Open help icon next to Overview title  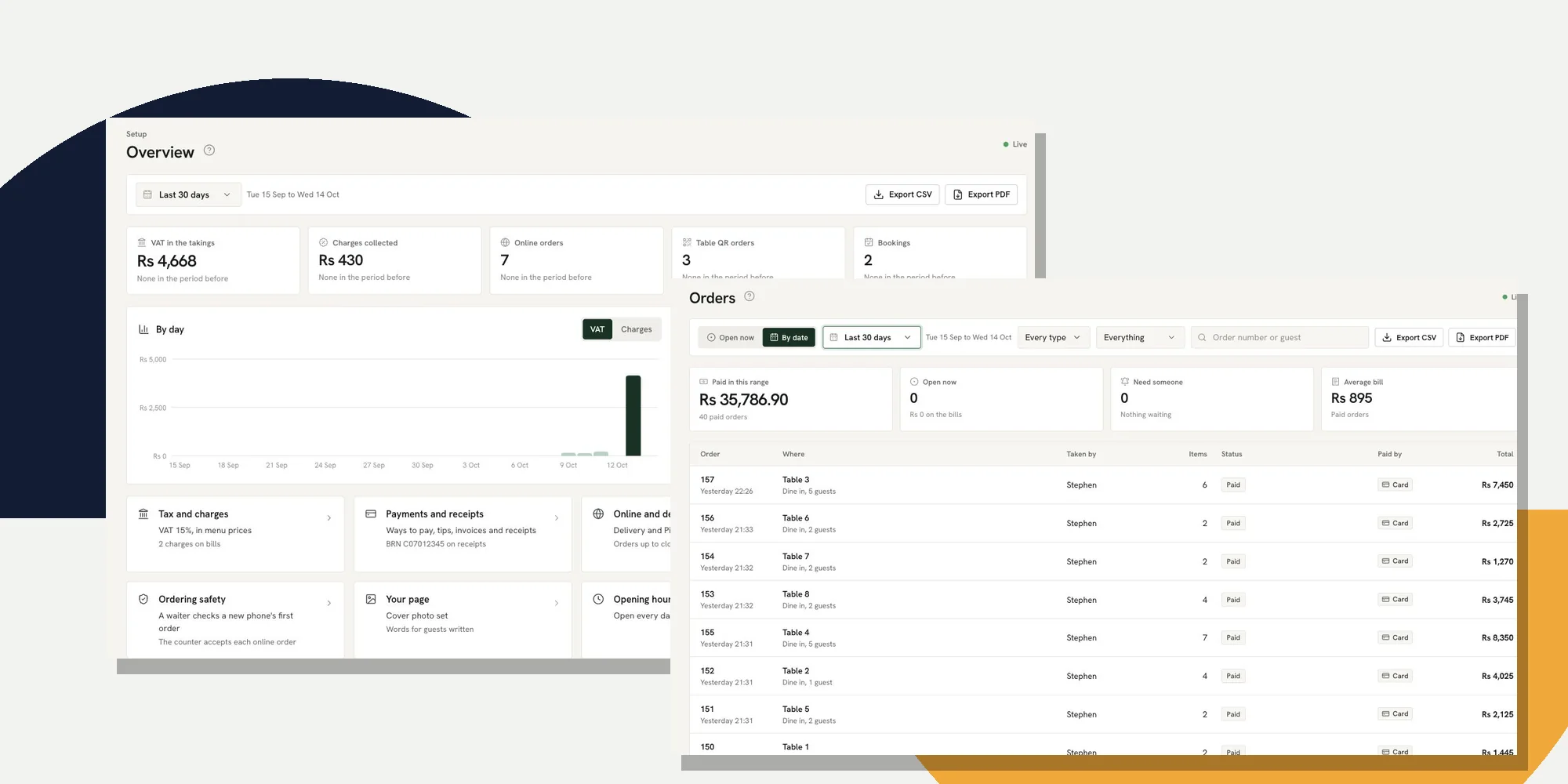click(209, 151)
